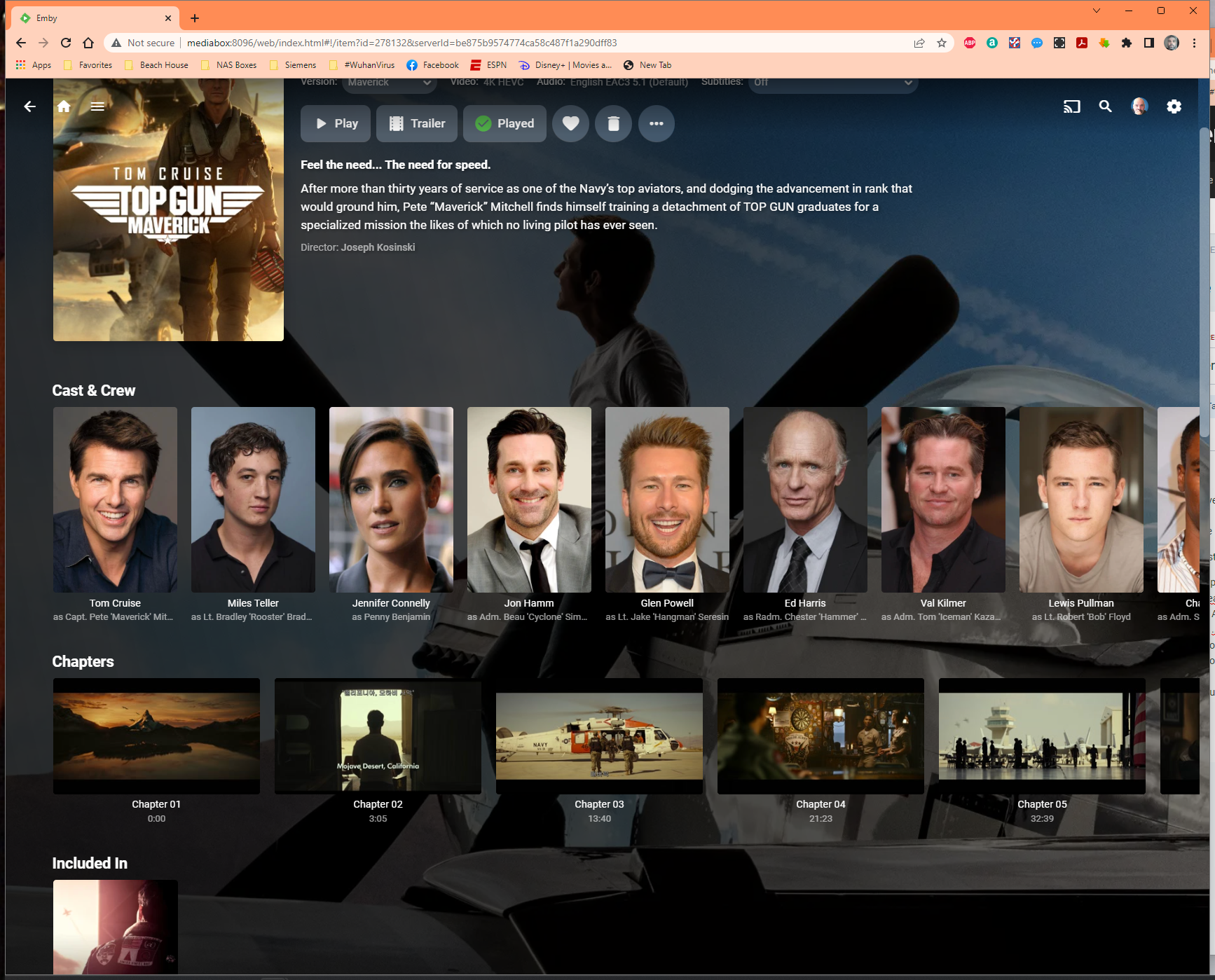
Task: Open the browser side panel icon
Action: [x=1149, y=43]
